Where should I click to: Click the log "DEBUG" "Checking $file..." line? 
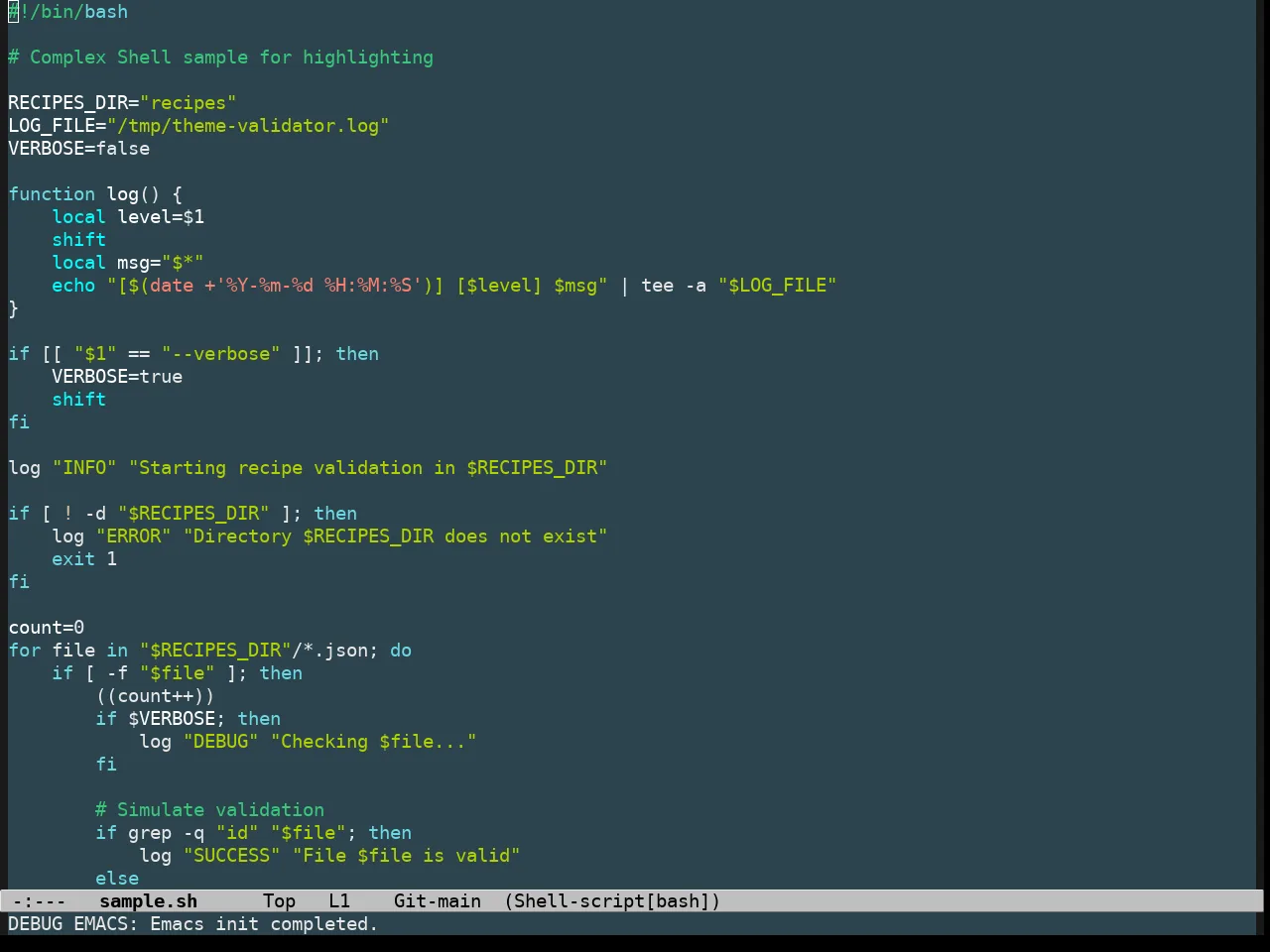click(309, 742)
